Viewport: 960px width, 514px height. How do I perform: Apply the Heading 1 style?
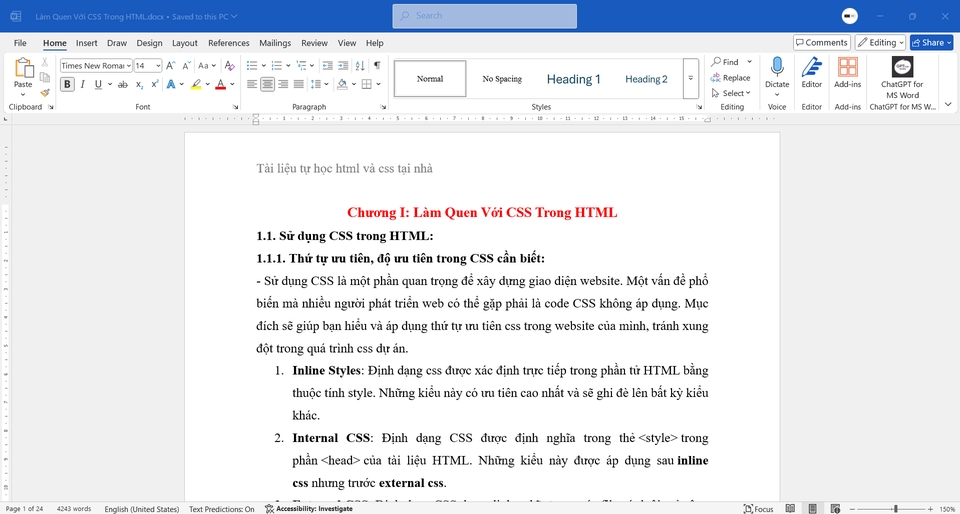(574, 79)
